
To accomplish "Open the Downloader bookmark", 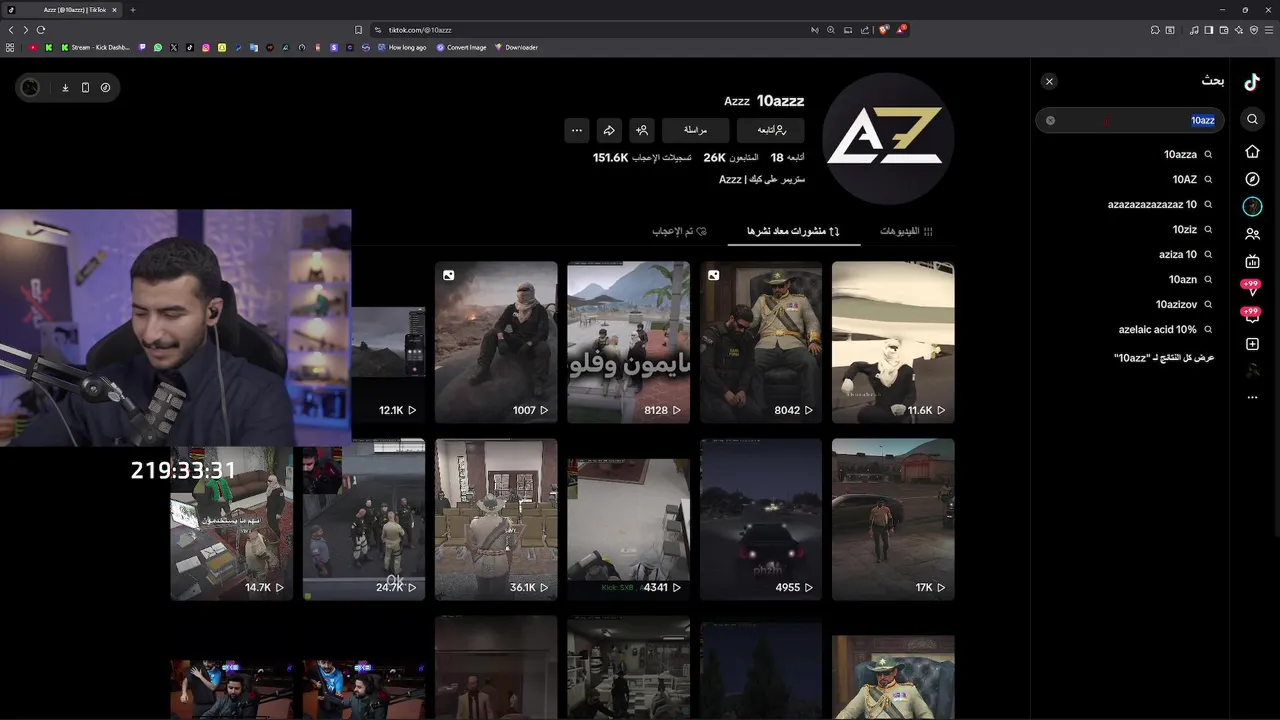I will [516, 47].
